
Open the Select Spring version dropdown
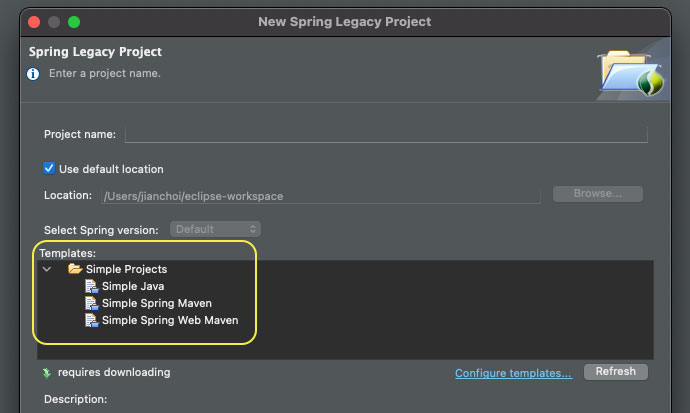pos(215,229)
